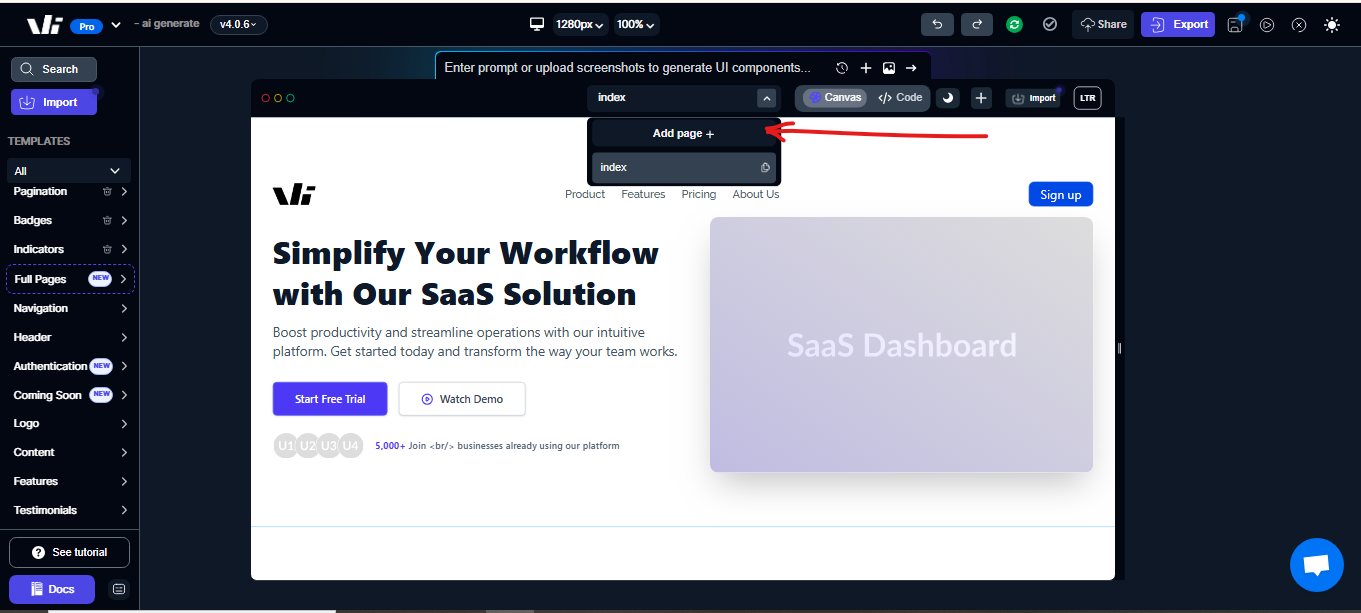1361x613 pixels.
Task: Click the Windframe logo in the top-left
Action: 45,25
